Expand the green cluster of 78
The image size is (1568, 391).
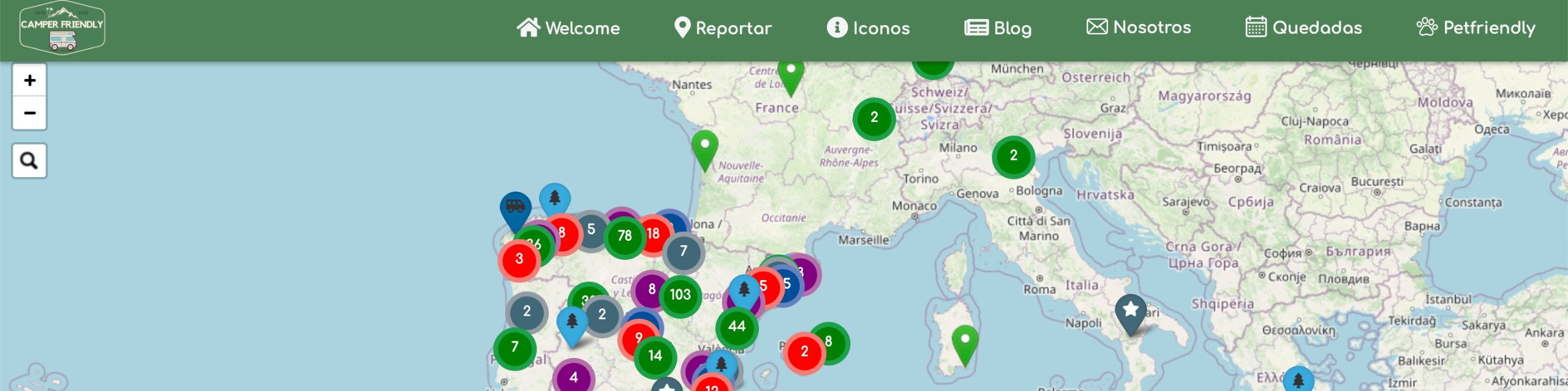click(x=624, y=236)
